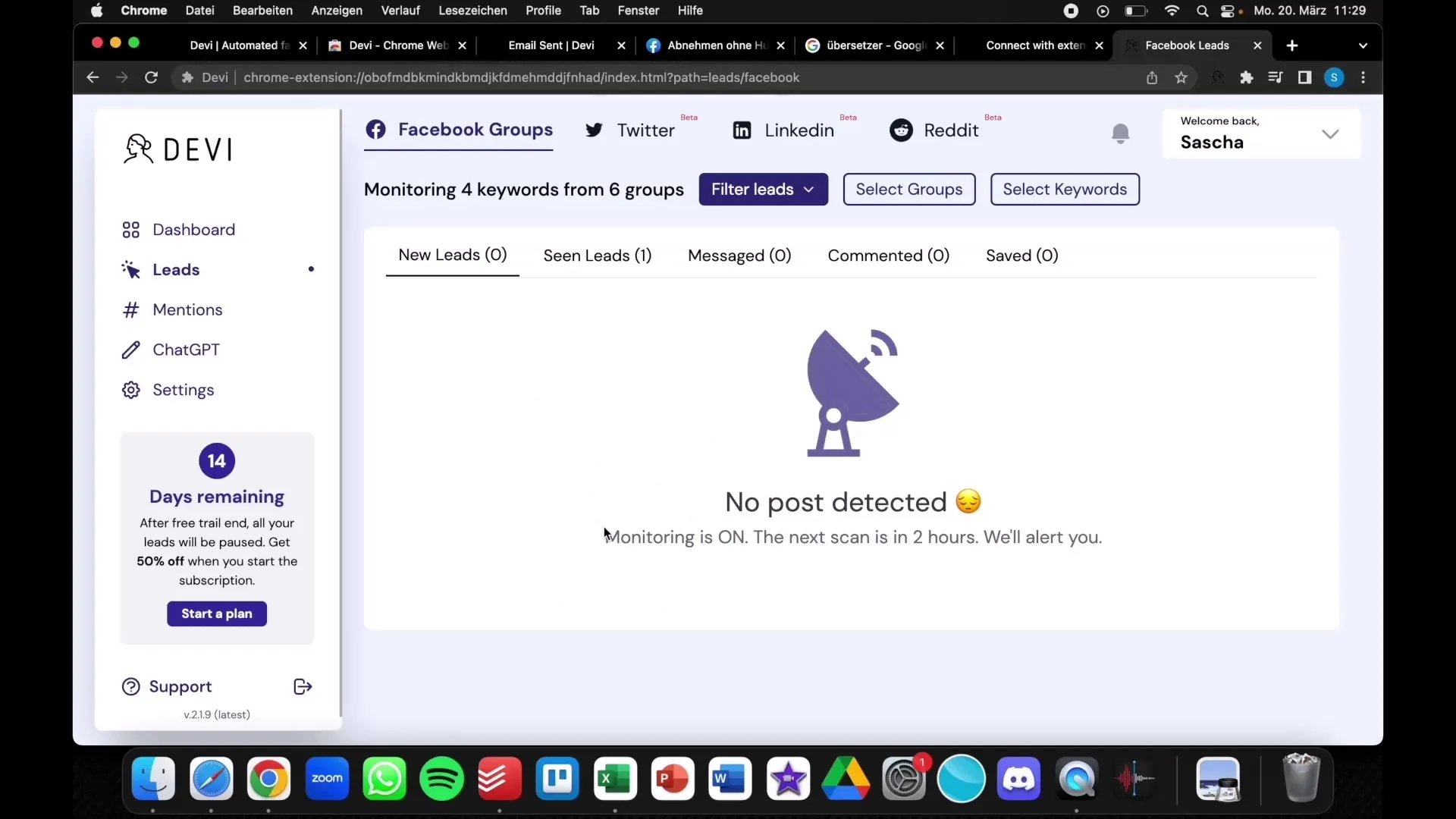Click the ChatGPT sidebar icon

click(x=130, y=349)
